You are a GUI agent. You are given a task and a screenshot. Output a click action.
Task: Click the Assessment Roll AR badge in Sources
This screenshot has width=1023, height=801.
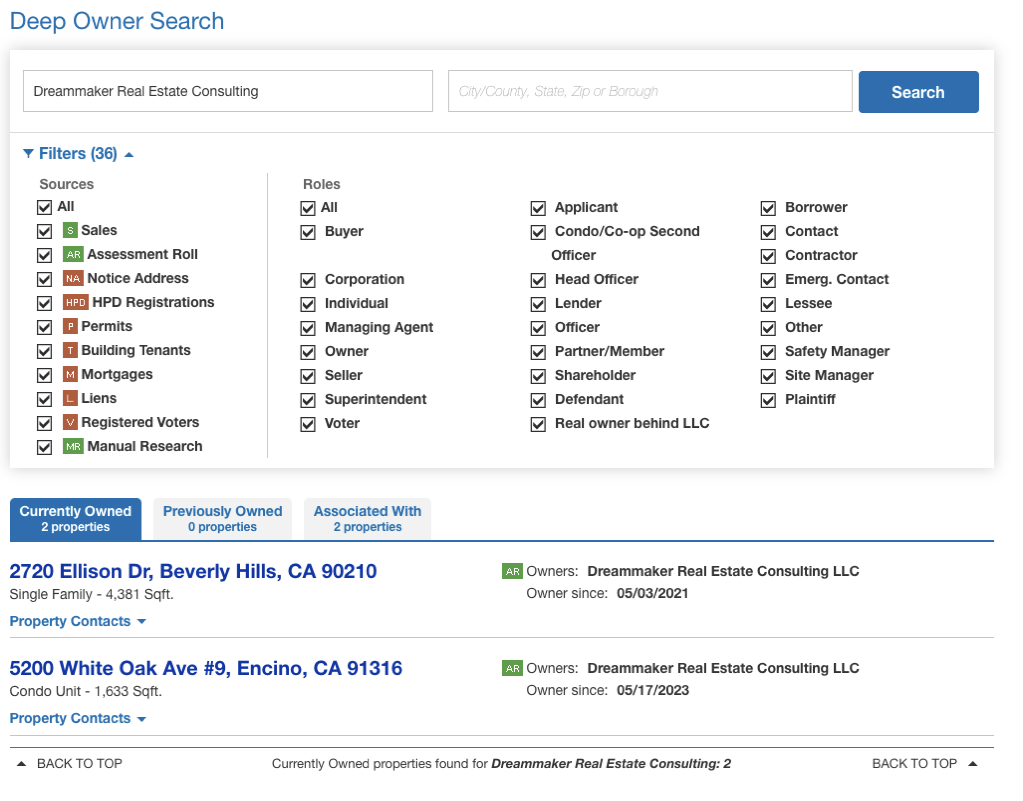click(x=73, y=254)
